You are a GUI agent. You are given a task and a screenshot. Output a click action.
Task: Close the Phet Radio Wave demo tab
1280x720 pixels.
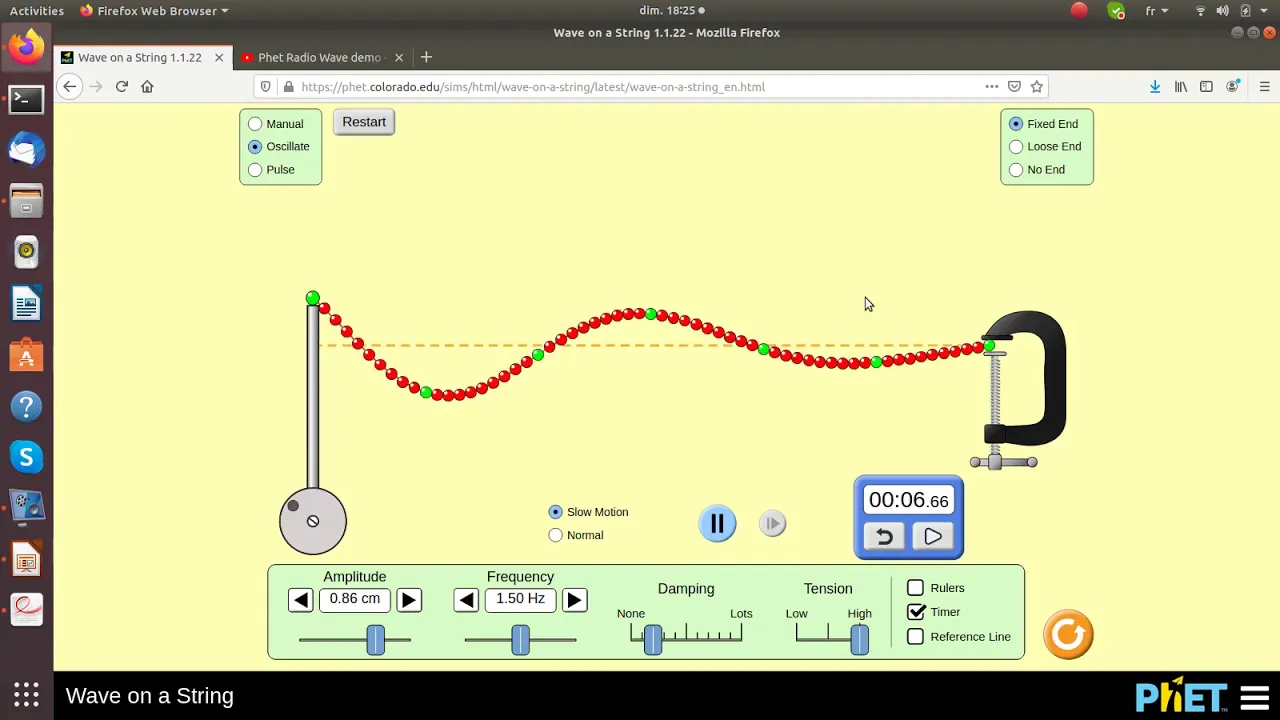pos(399,58)
